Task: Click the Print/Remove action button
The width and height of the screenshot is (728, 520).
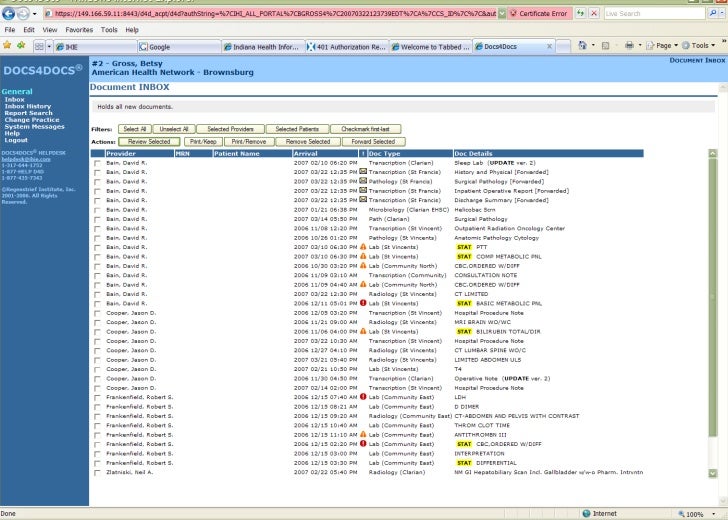Action: tap(249, 142)
